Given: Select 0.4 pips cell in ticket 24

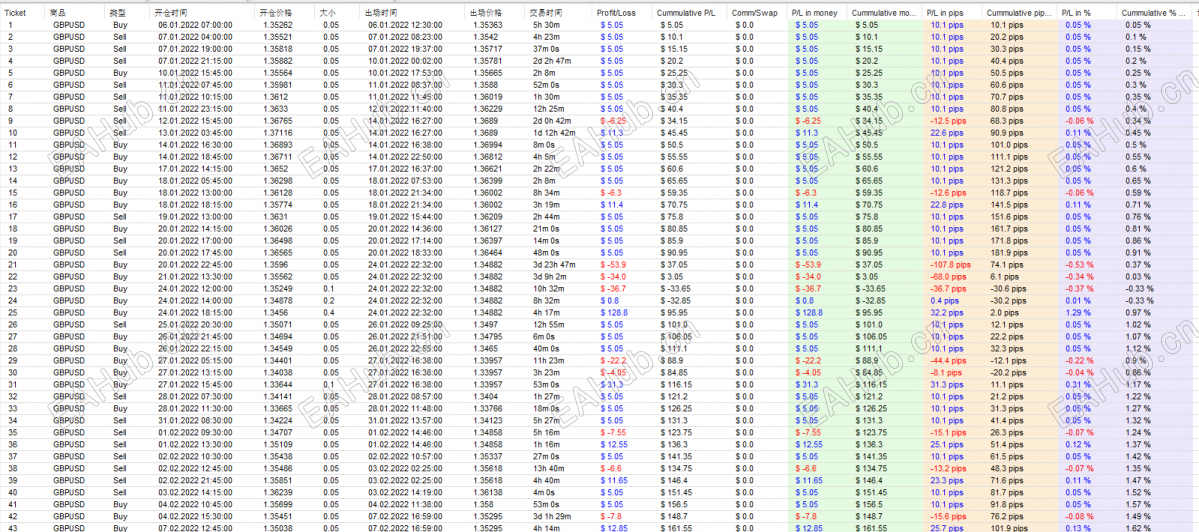Looking at the screenshot, I should [943, 300].
